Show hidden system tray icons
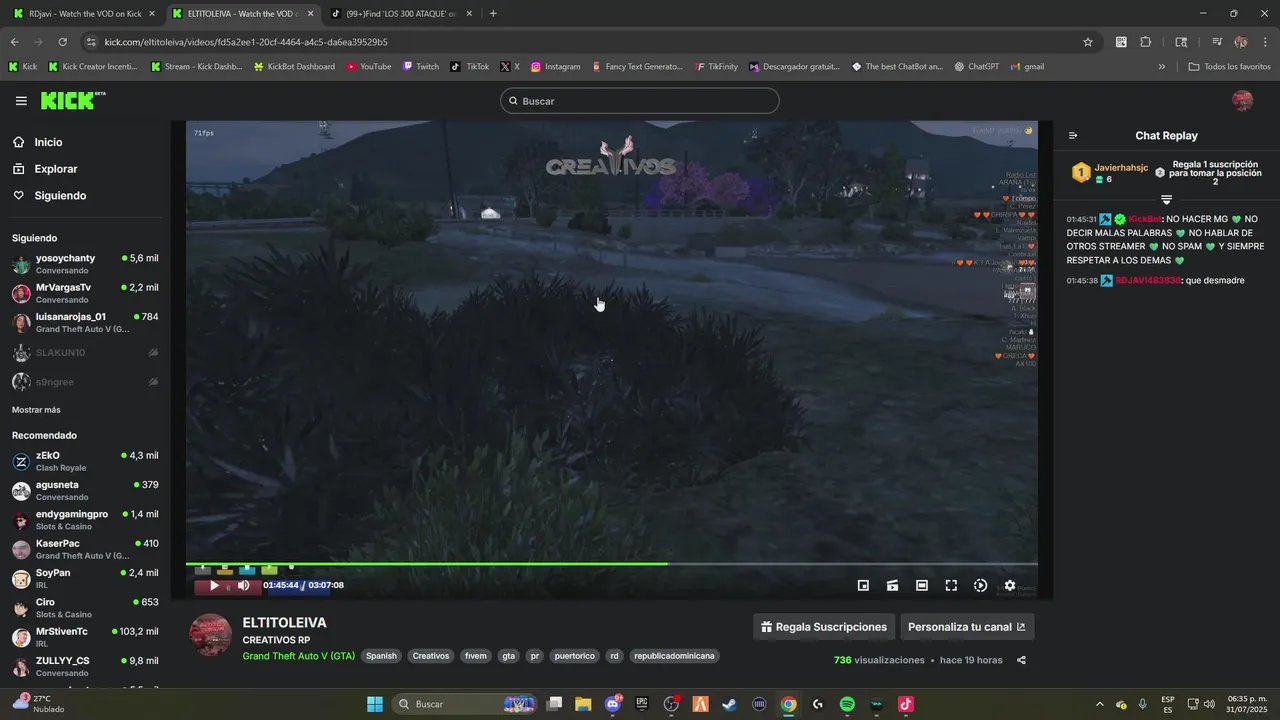 pos(1100,704)
